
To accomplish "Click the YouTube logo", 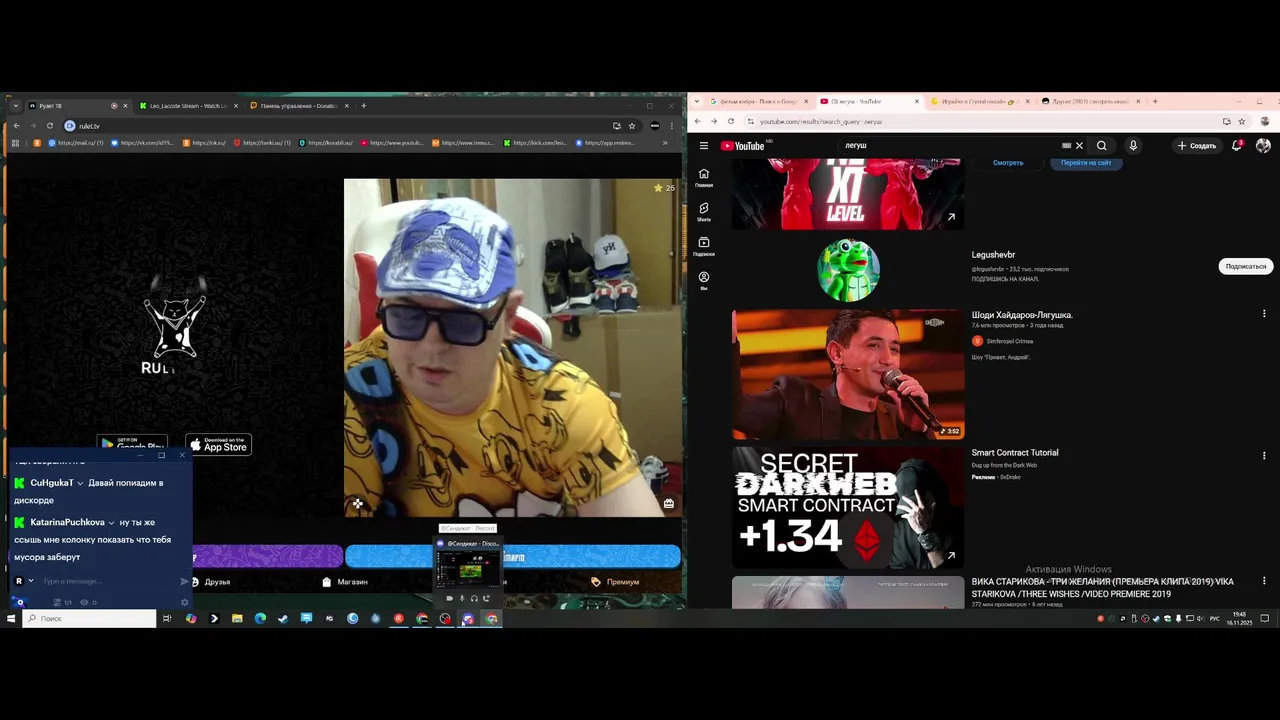I will pos(742,146).
